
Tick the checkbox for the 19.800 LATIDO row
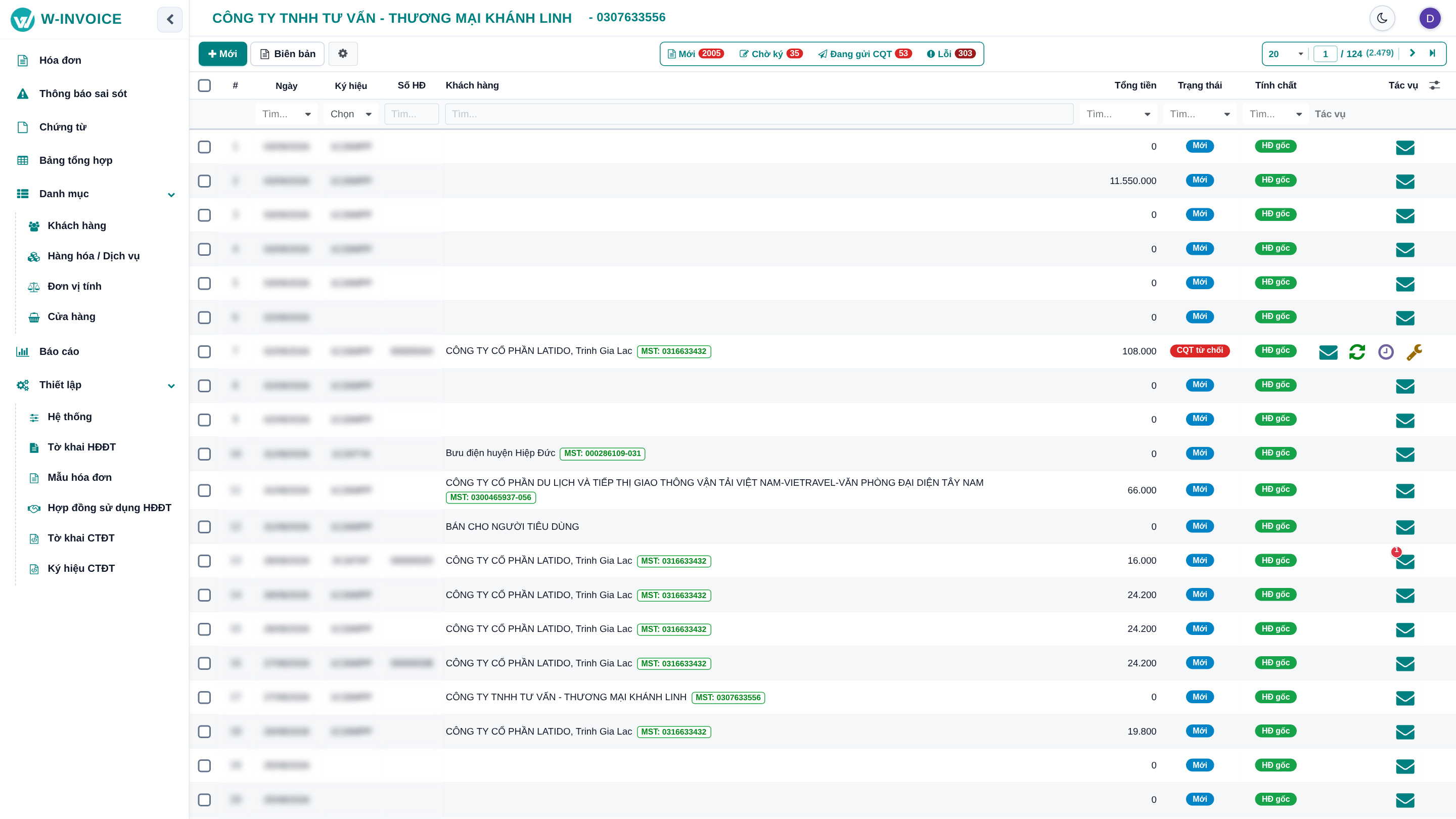click(204, 732)
